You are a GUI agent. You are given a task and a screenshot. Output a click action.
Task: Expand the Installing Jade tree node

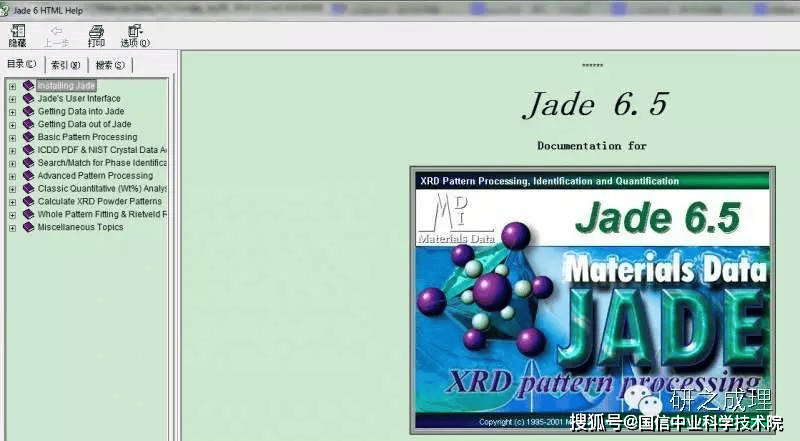[x=12, y=86]
